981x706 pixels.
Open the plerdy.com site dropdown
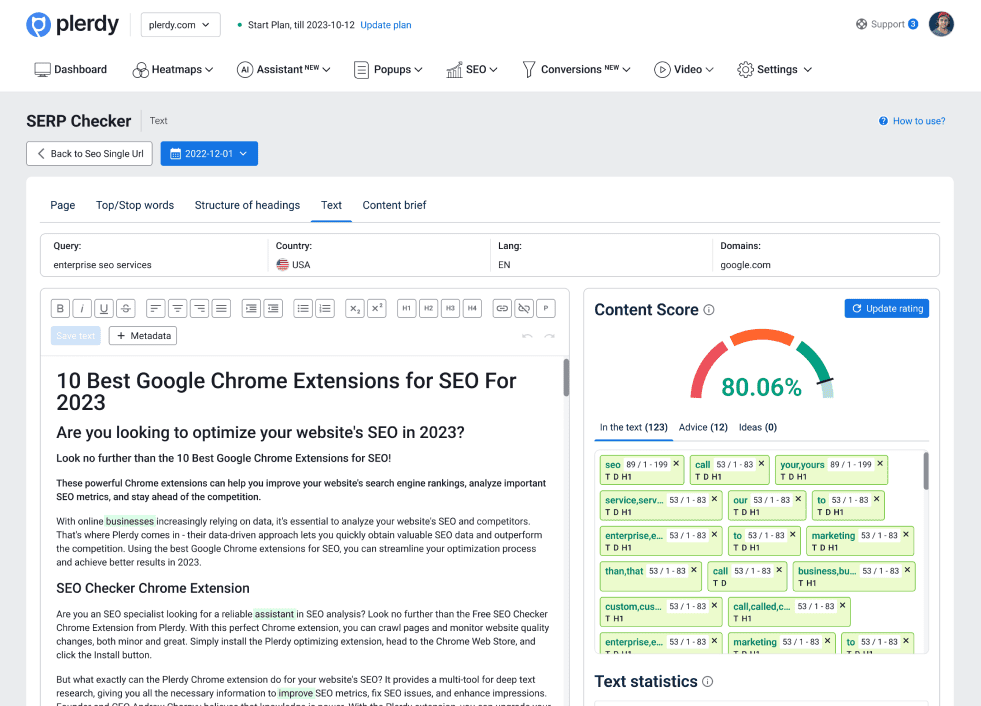181,25
